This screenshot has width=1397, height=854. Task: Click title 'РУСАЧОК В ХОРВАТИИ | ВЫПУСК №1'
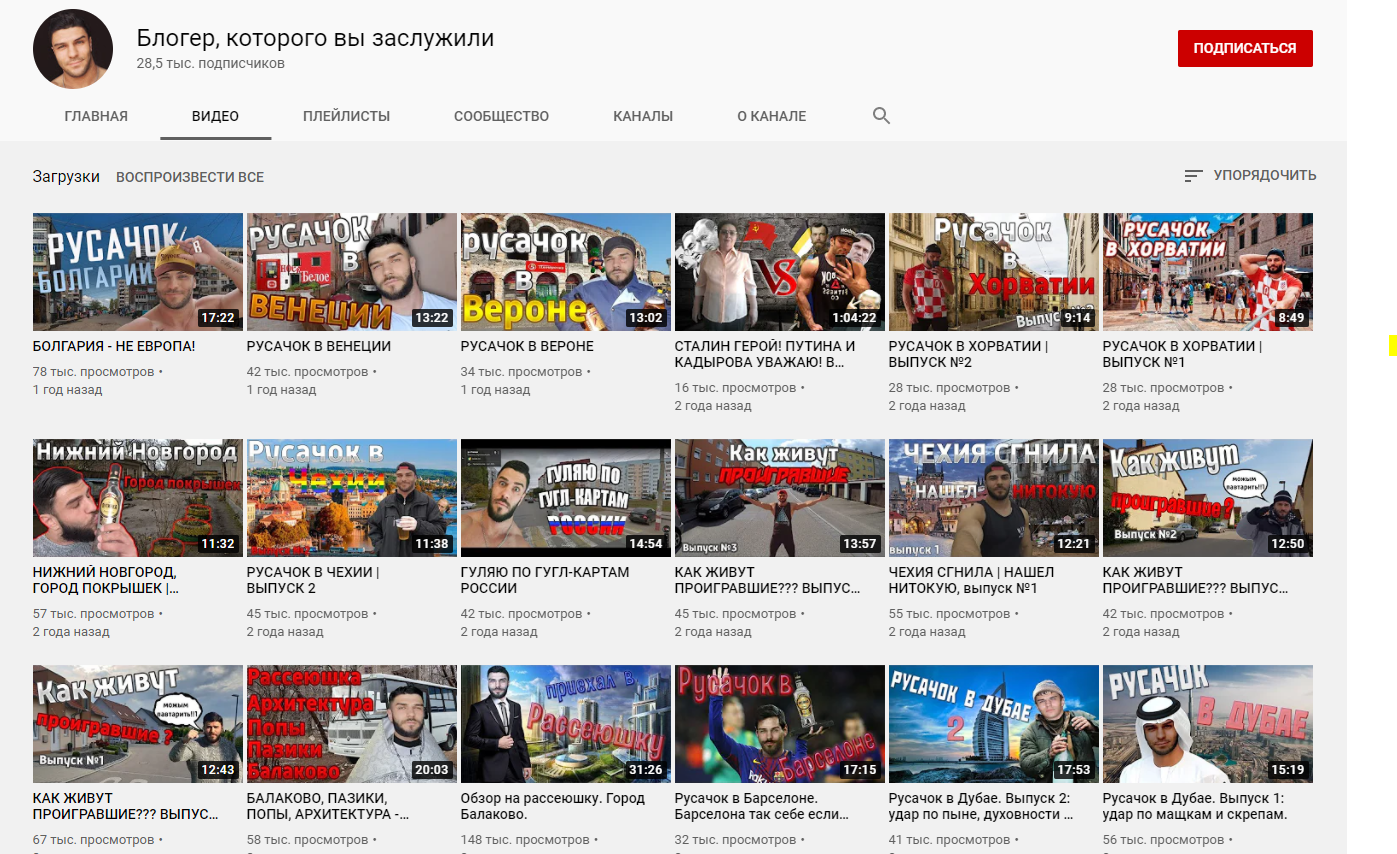(1182, 355)
